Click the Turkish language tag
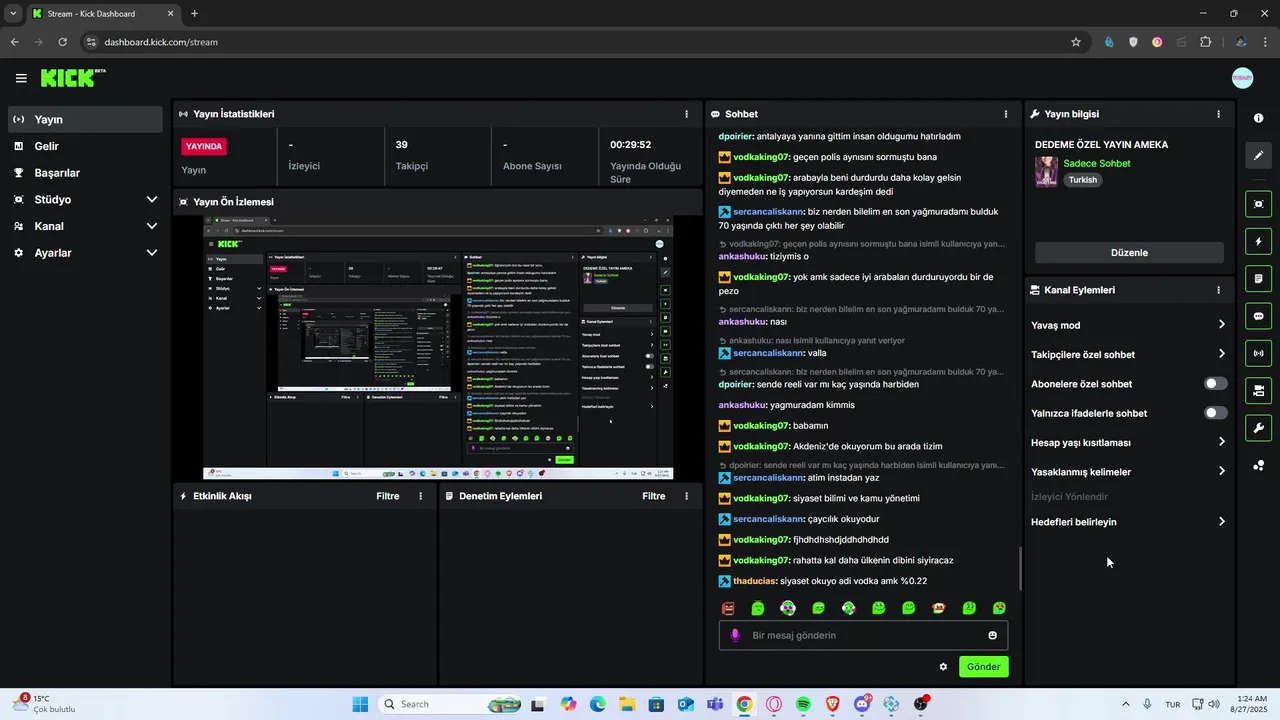 tap(1082, 180)
